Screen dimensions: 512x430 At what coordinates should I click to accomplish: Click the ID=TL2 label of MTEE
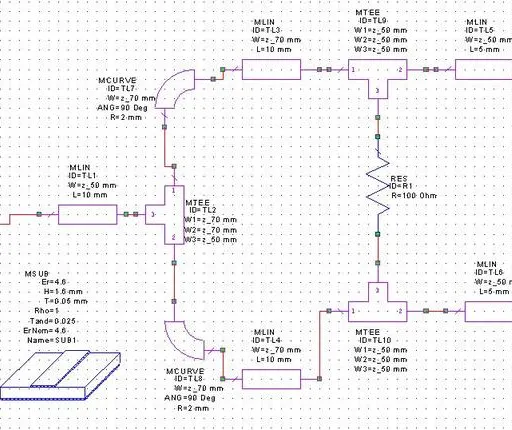(x=203, y=210)
